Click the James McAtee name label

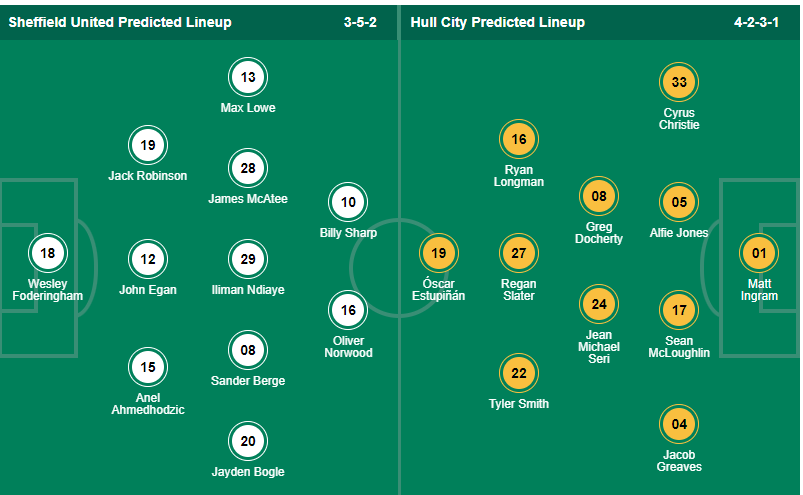[x=248, y=199]
